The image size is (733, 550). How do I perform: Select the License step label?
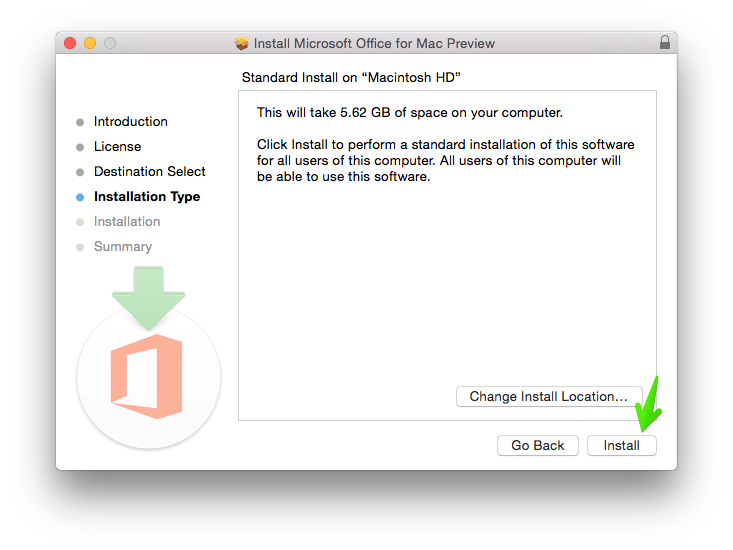coord(117,146)
